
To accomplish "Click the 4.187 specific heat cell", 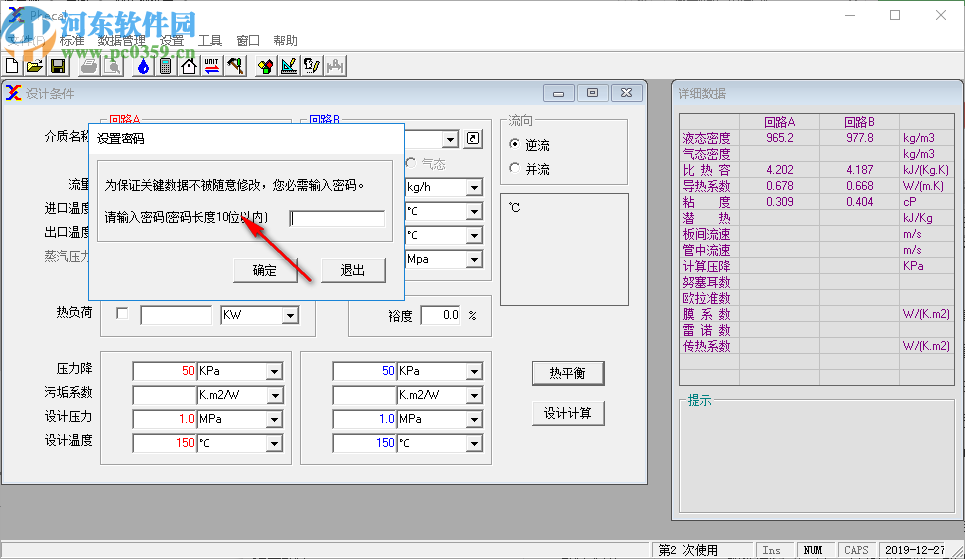I will click(859, 170).
